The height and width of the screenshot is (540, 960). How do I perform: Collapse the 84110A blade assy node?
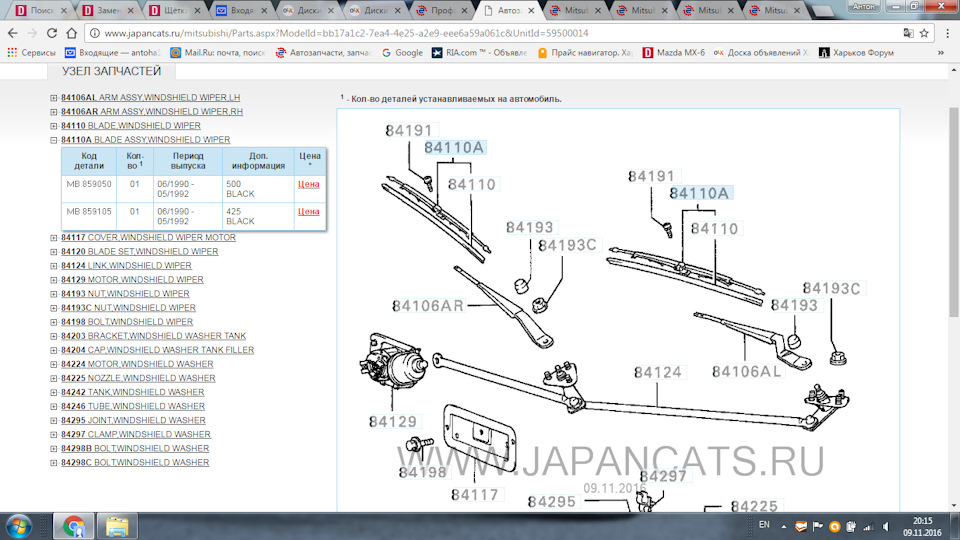coord(54,140)
